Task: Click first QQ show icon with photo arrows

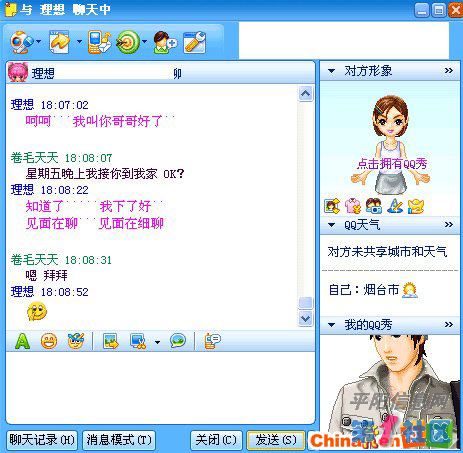Action: click(x=332, y=206)
